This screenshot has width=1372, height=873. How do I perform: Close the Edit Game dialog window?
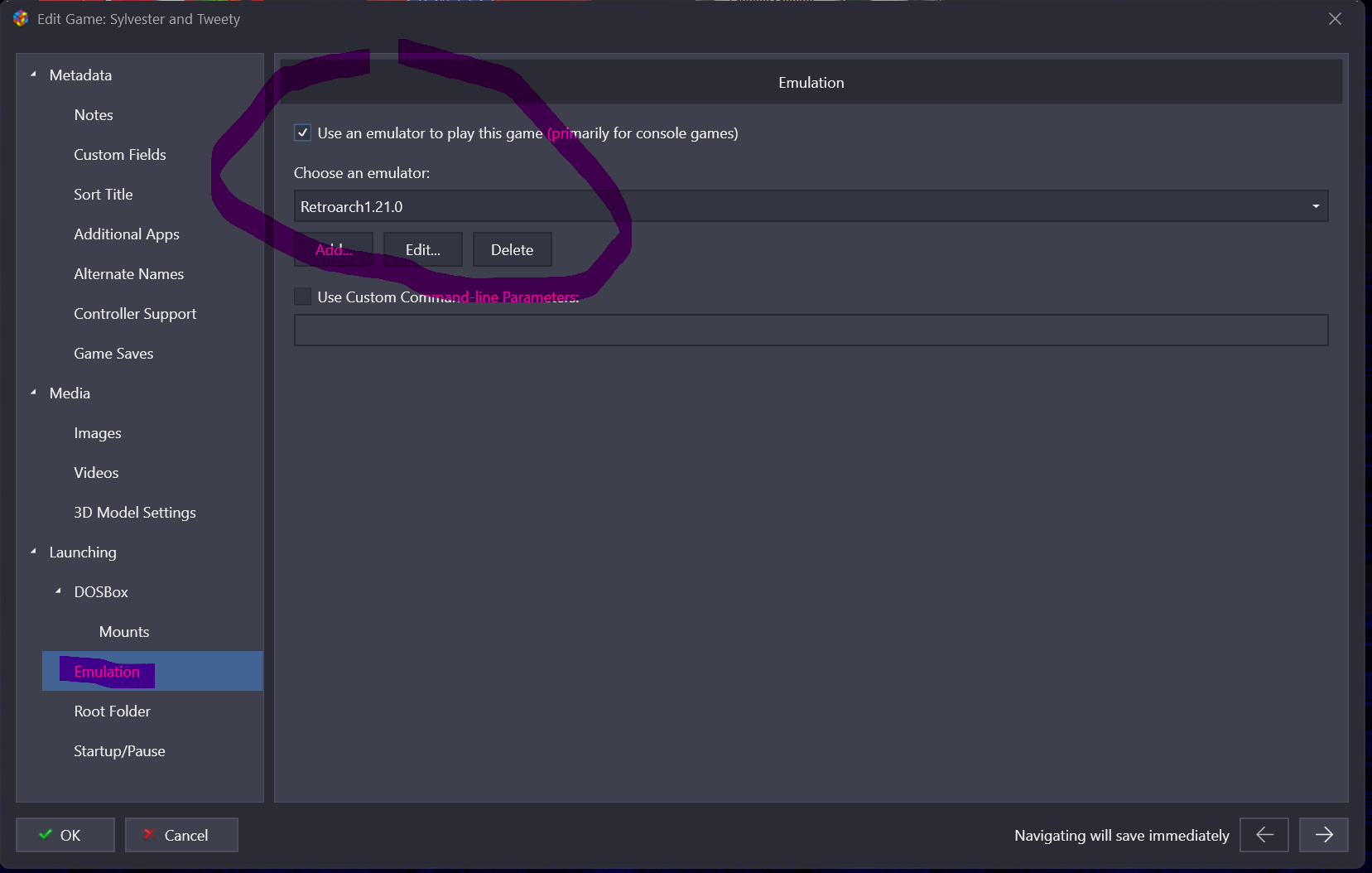click(1335, 18)
